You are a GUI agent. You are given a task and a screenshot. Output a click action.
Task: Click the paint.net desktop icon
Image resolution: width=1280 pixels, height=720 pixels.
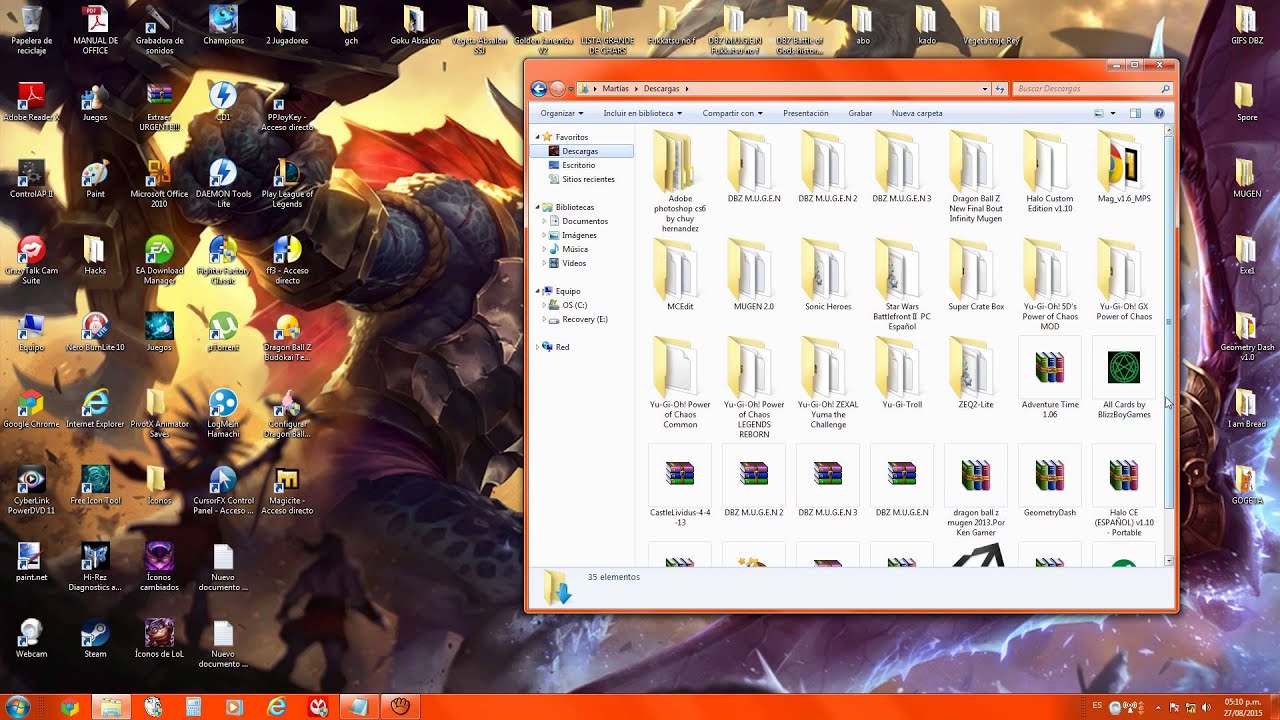[31, 562]
